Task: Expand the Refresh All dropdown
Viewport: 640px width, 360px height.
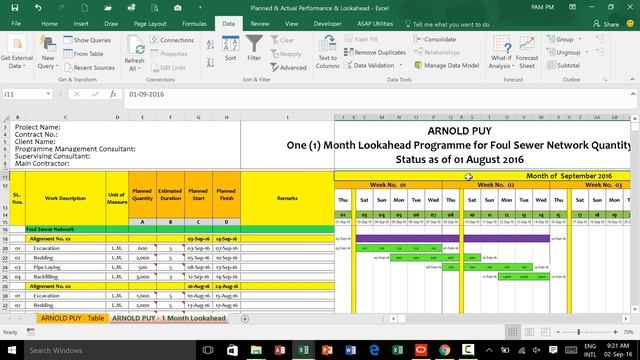Action: pos(134,69)
